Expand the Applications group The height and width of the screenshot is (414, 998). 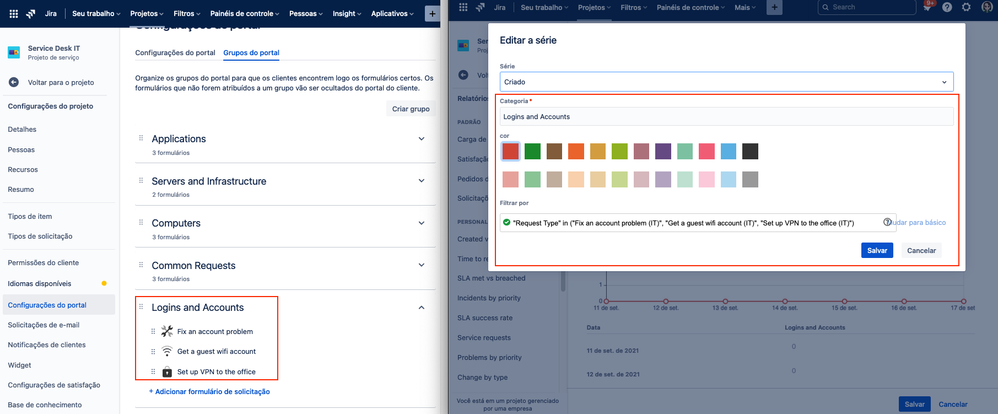[x=421, y=138]
